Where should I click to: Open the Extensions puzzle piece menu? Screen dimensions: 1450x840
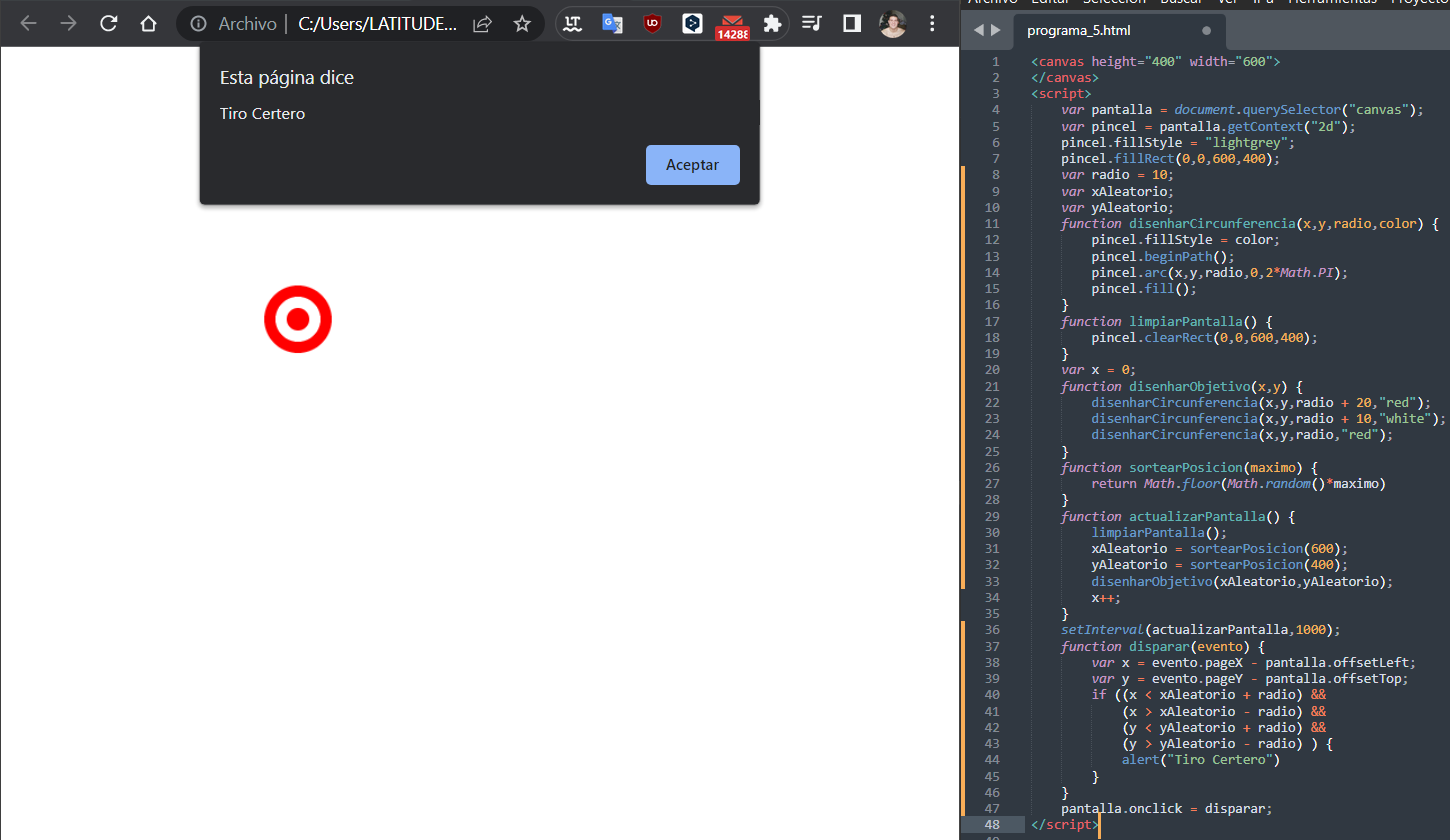pos(772,24)
